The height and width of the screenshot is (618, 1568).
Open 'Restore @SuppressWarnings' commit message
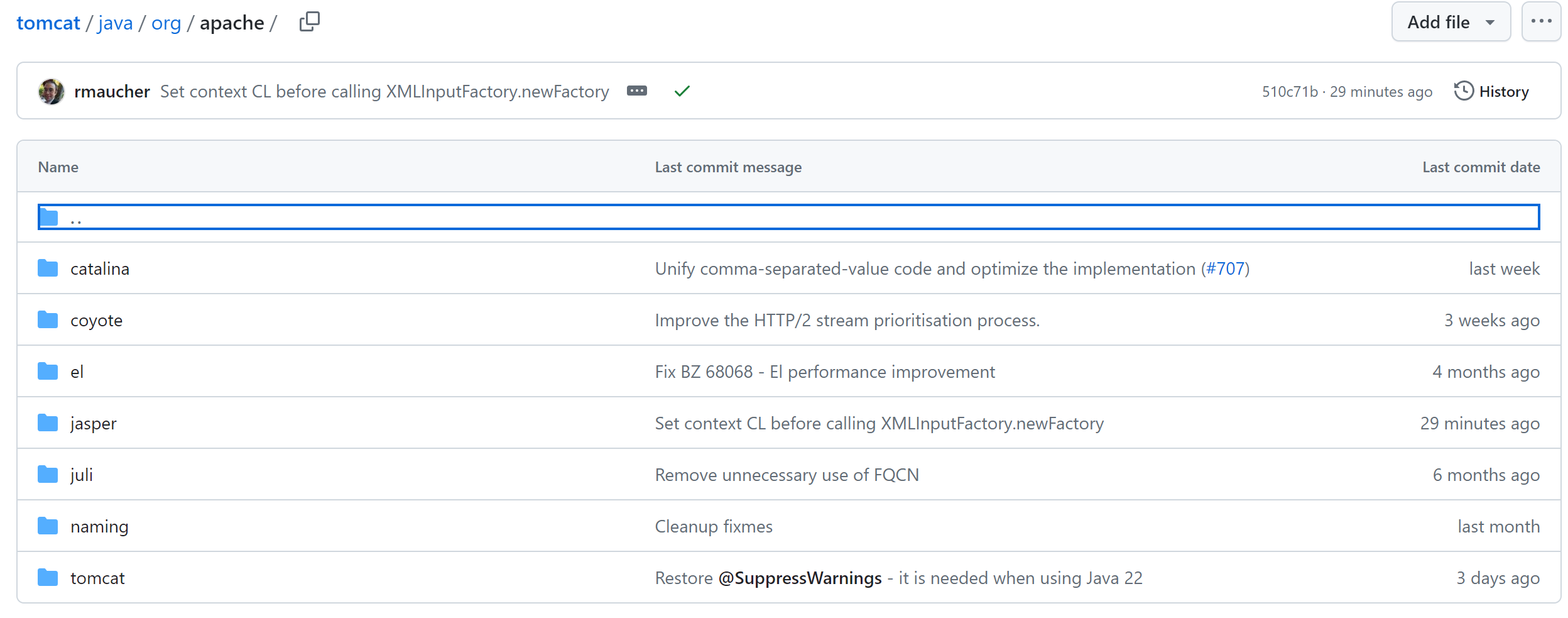tap(899, 578)
